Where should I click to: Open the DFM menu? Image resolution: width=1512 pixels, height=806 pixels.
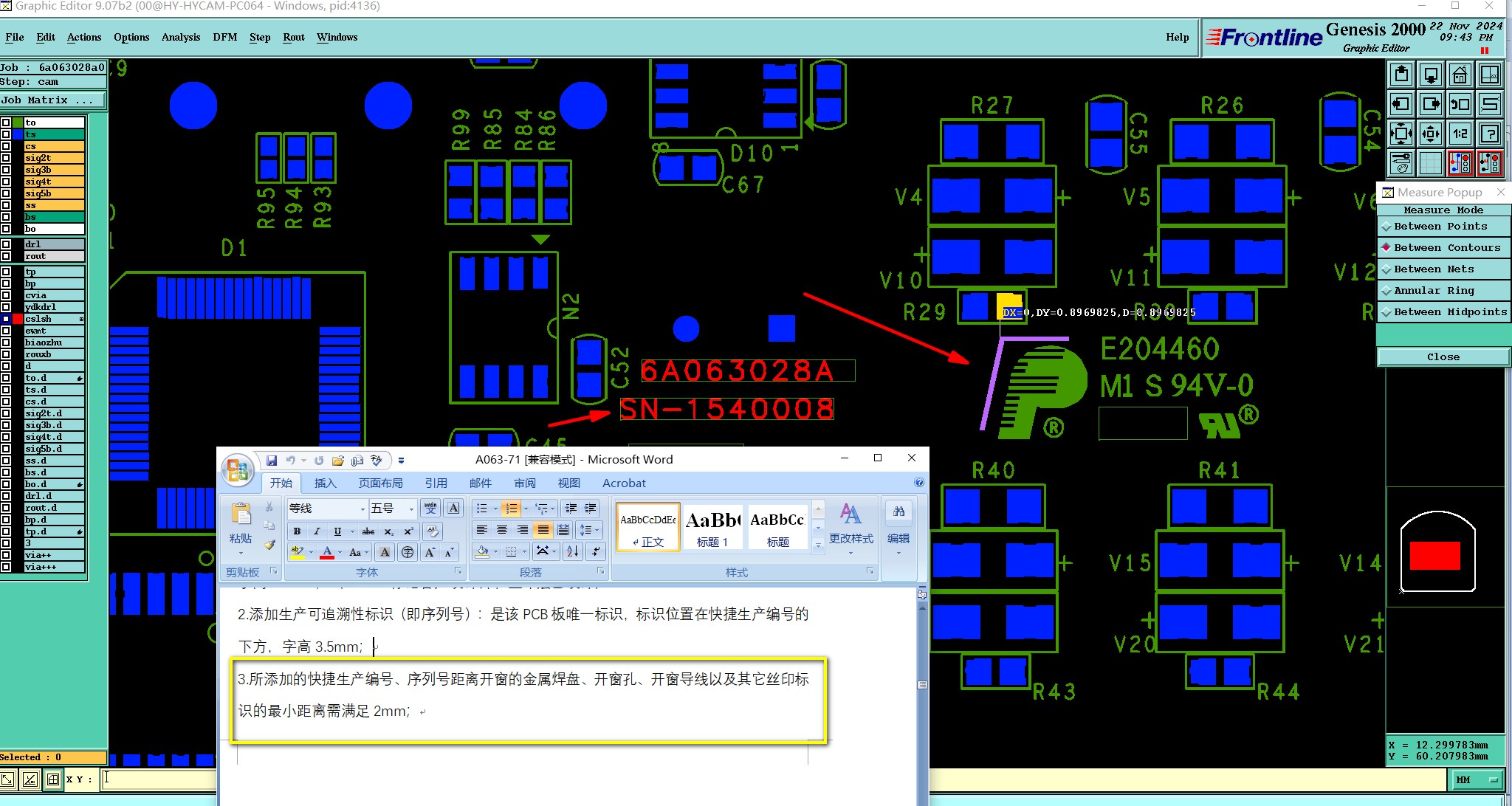click(225, 37)
